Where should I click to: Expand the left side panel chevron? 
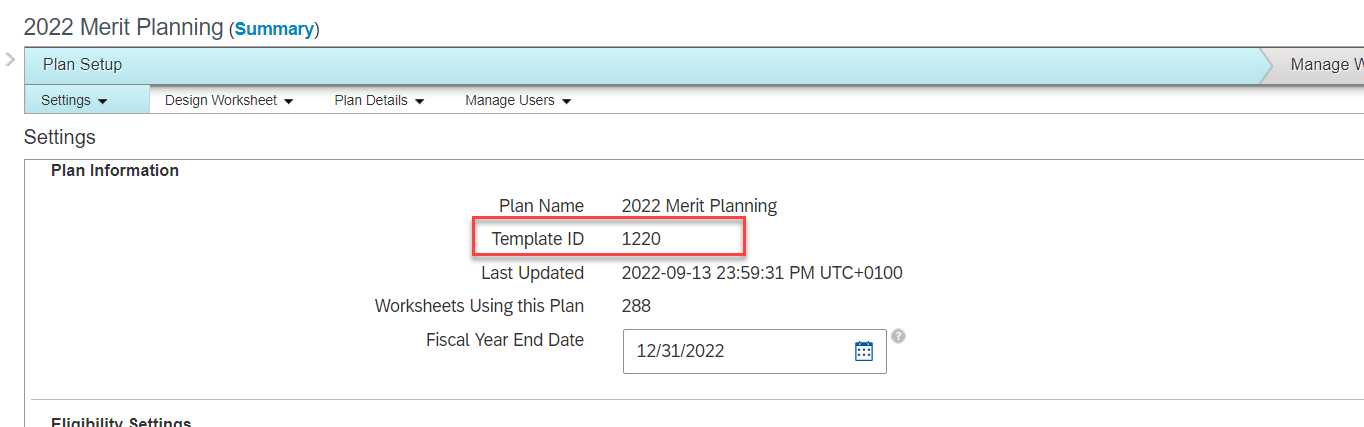pos(10,60)
